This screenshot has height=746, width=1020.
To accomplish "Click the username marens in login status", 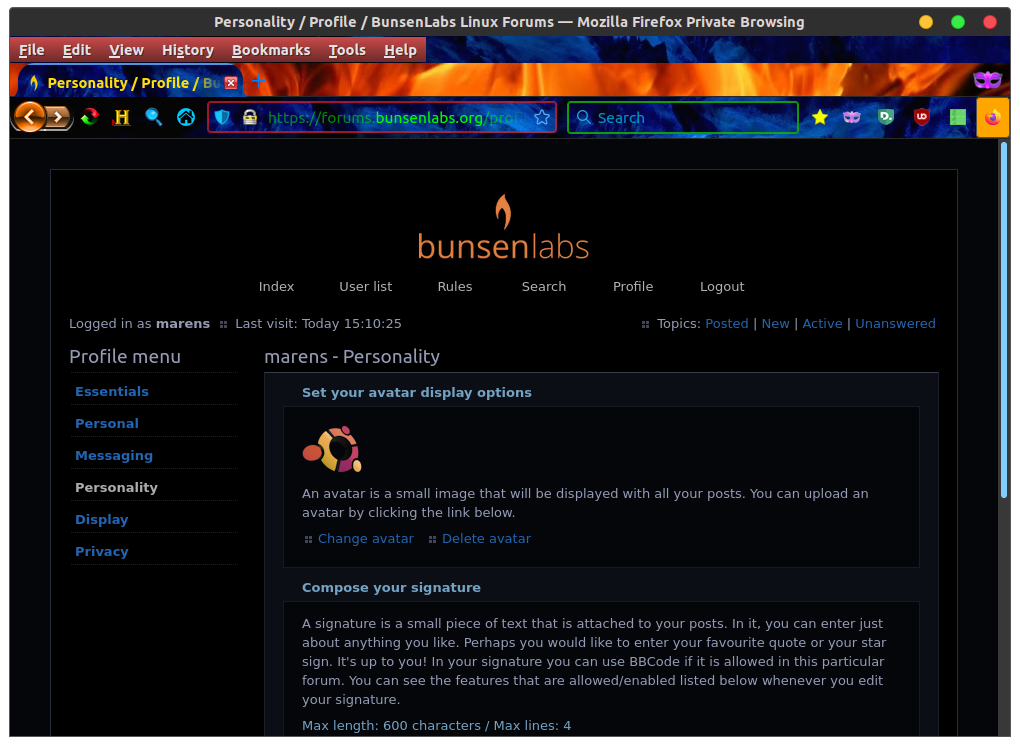I will [183, 324].
